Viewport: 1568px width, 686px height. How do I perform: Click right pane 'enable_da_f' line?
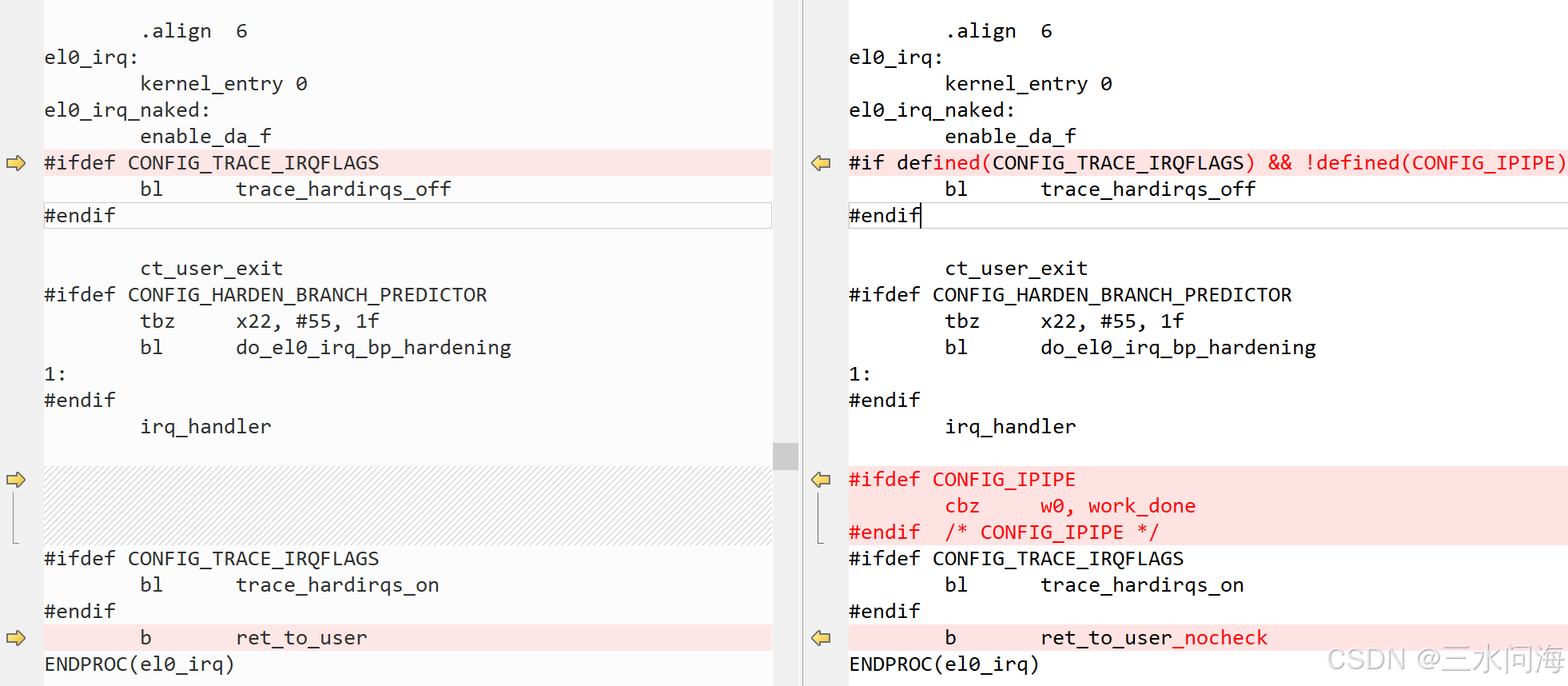coord(1011,137)
